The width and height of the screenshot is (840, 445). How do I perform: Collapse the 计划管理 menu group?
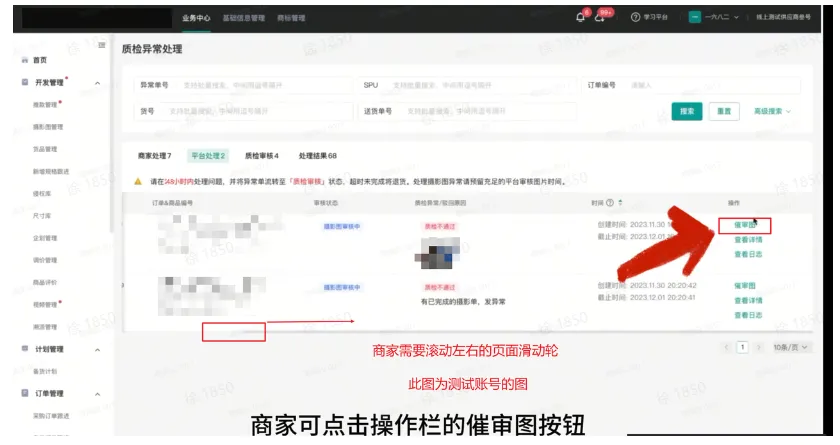tap(98, 350)
